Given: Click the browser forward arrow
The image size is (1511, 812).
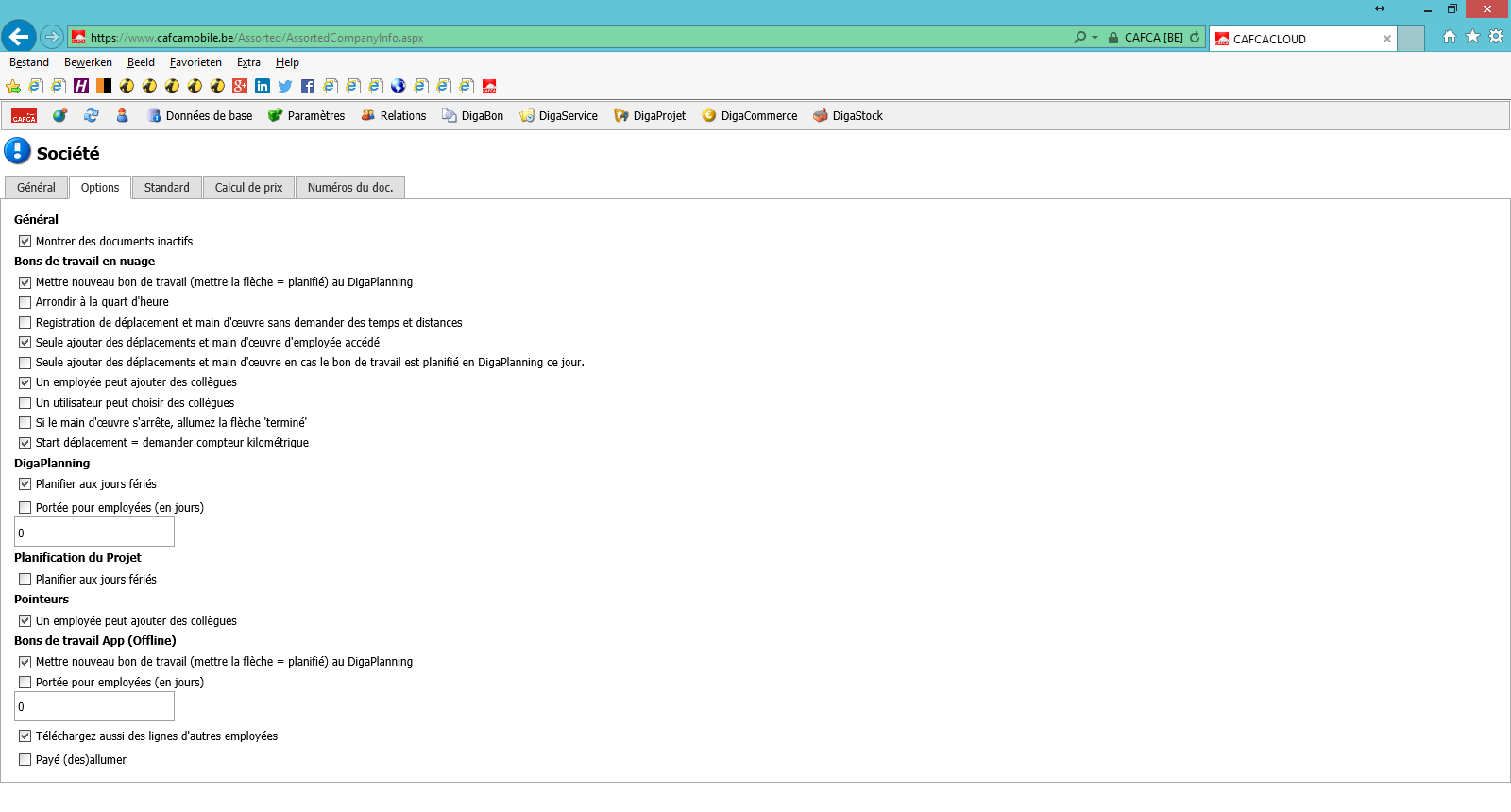Looking at the screenshot, I should click(52, 38).
